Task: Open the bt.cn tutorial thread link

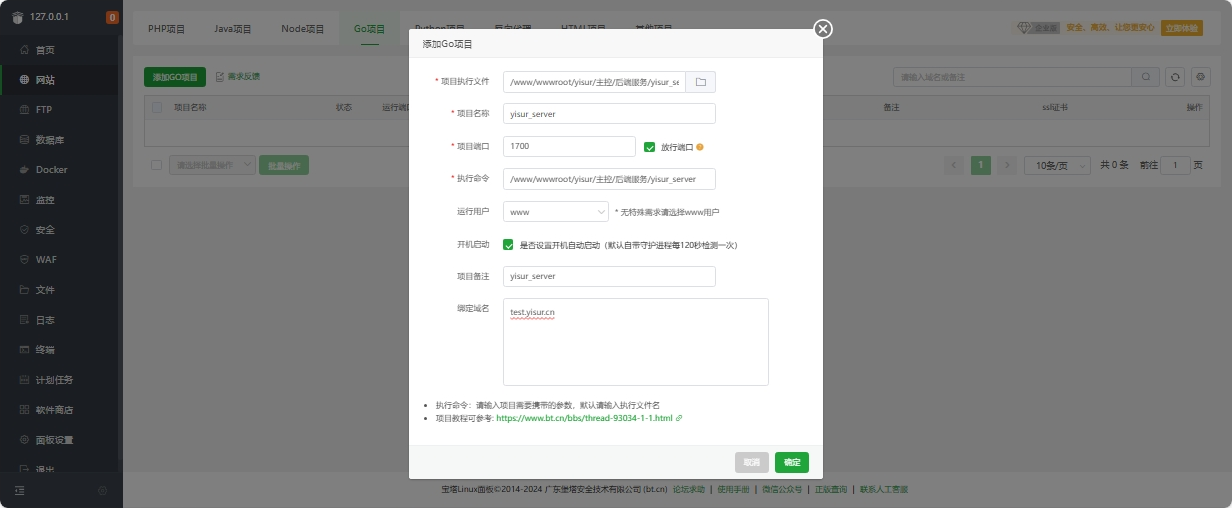Action: (584, 418)
